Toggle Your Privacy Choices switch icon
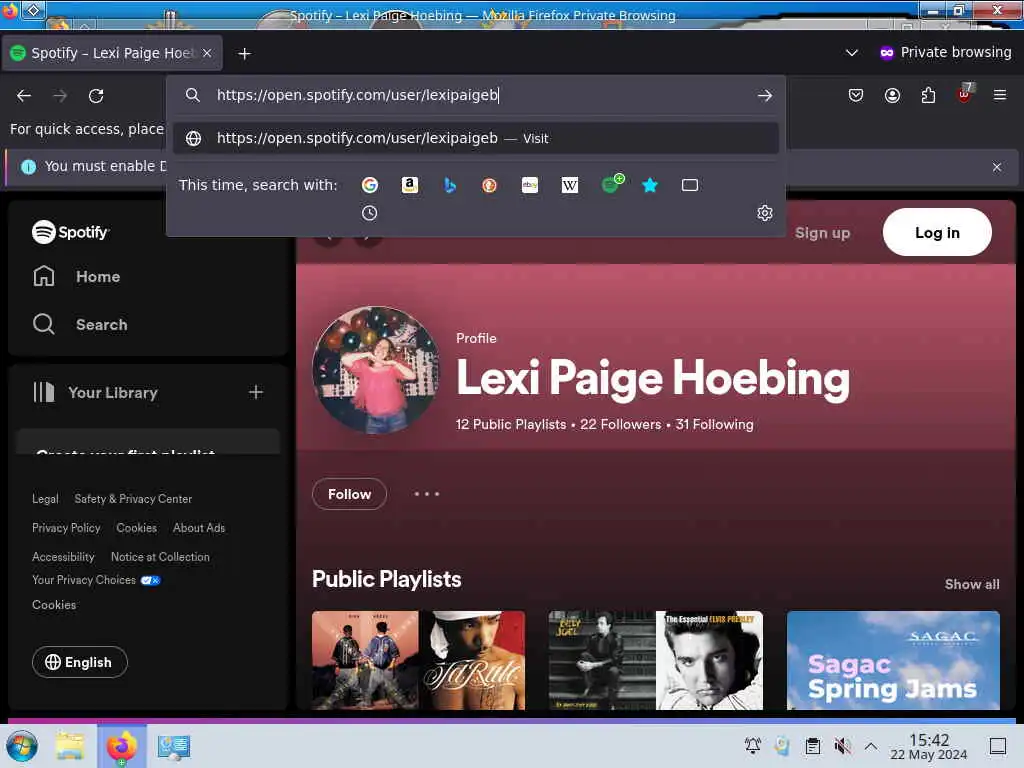The width and height of the screenshot is (1024, 768). click(150, 580)
